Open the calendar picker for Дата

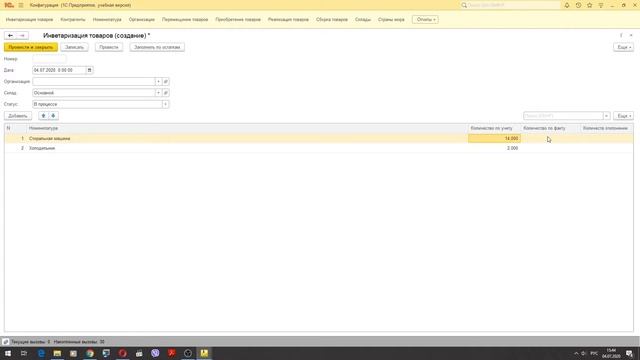tap(89, 70)
